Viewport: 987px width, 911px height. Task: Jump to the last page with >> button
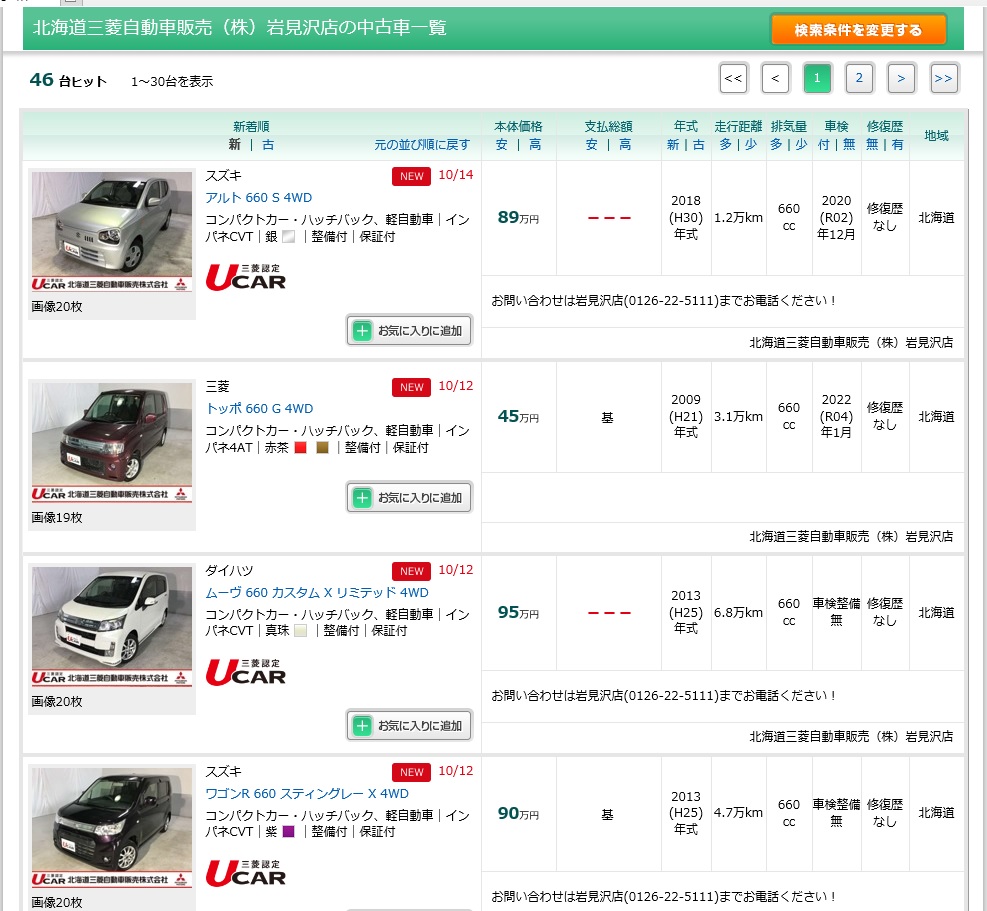click(944, 79)
